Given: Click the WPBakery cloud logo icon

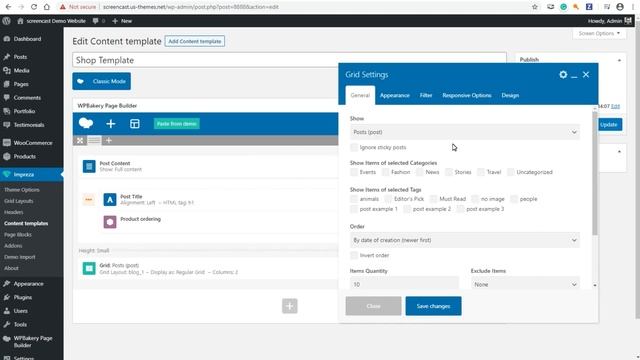Looking at the screenshot, I should pos(86,123).
